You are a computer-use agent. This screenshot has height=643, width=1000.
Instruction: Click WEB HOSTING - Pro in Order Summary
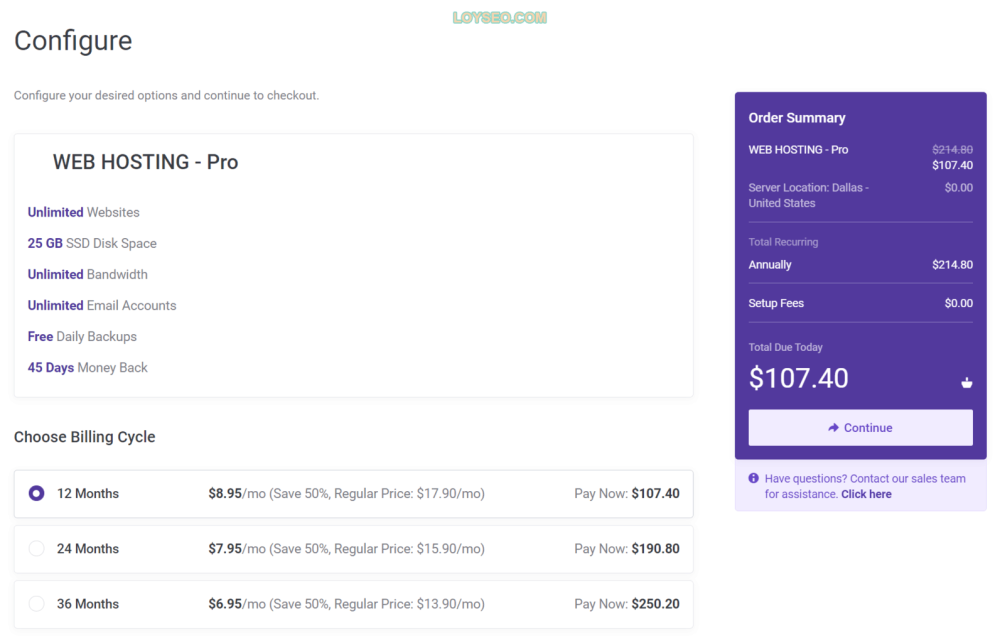(798, 149)
